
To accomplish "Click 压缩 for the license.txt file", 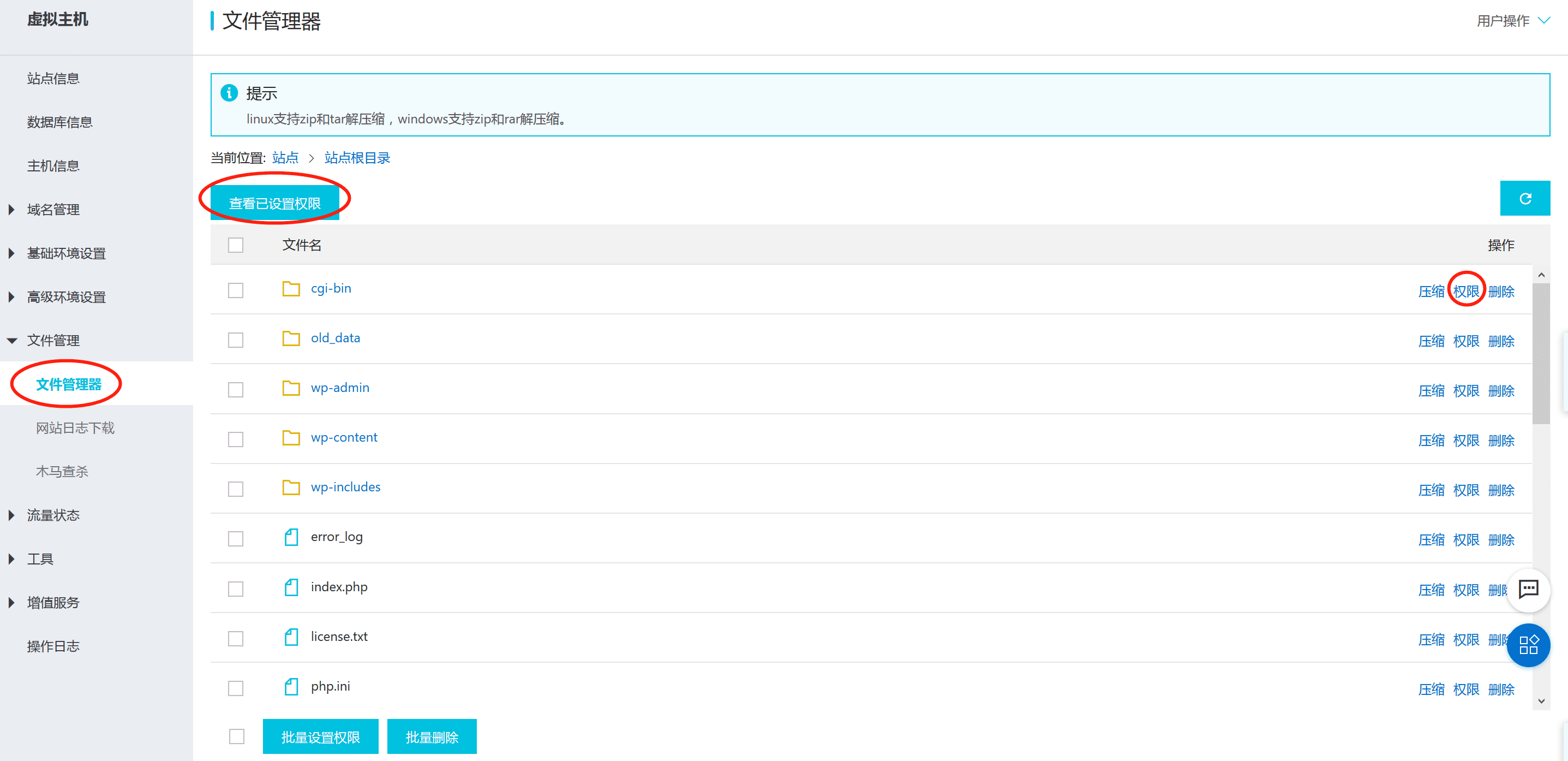I will [1431, 640].
